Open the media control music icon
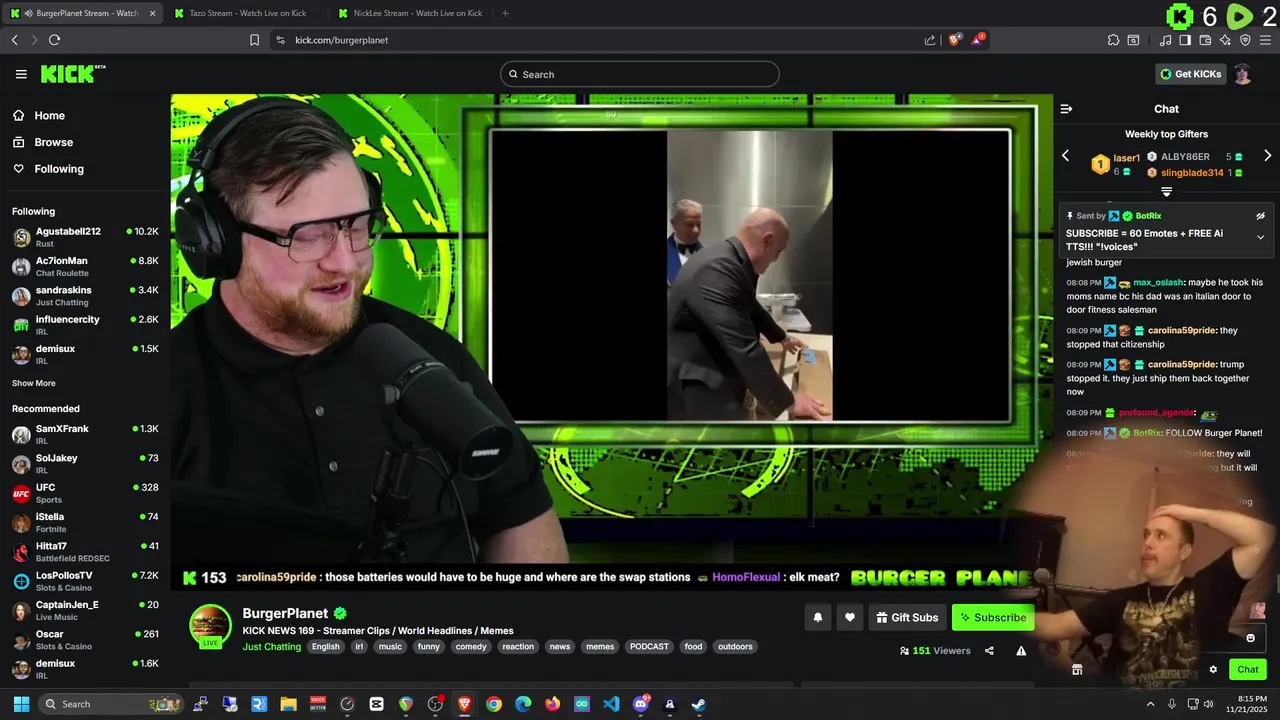 click(1165, 40)
